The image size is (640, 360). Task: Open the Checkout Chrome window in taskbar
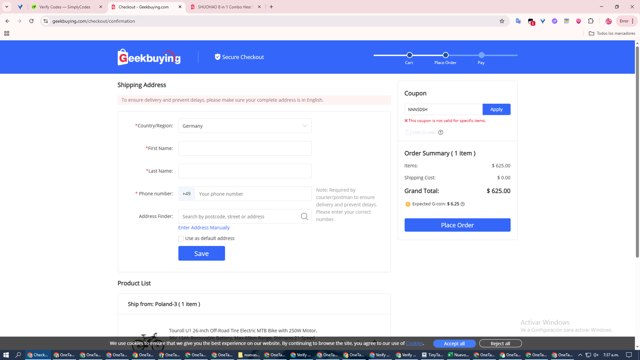tap(38, 355)
